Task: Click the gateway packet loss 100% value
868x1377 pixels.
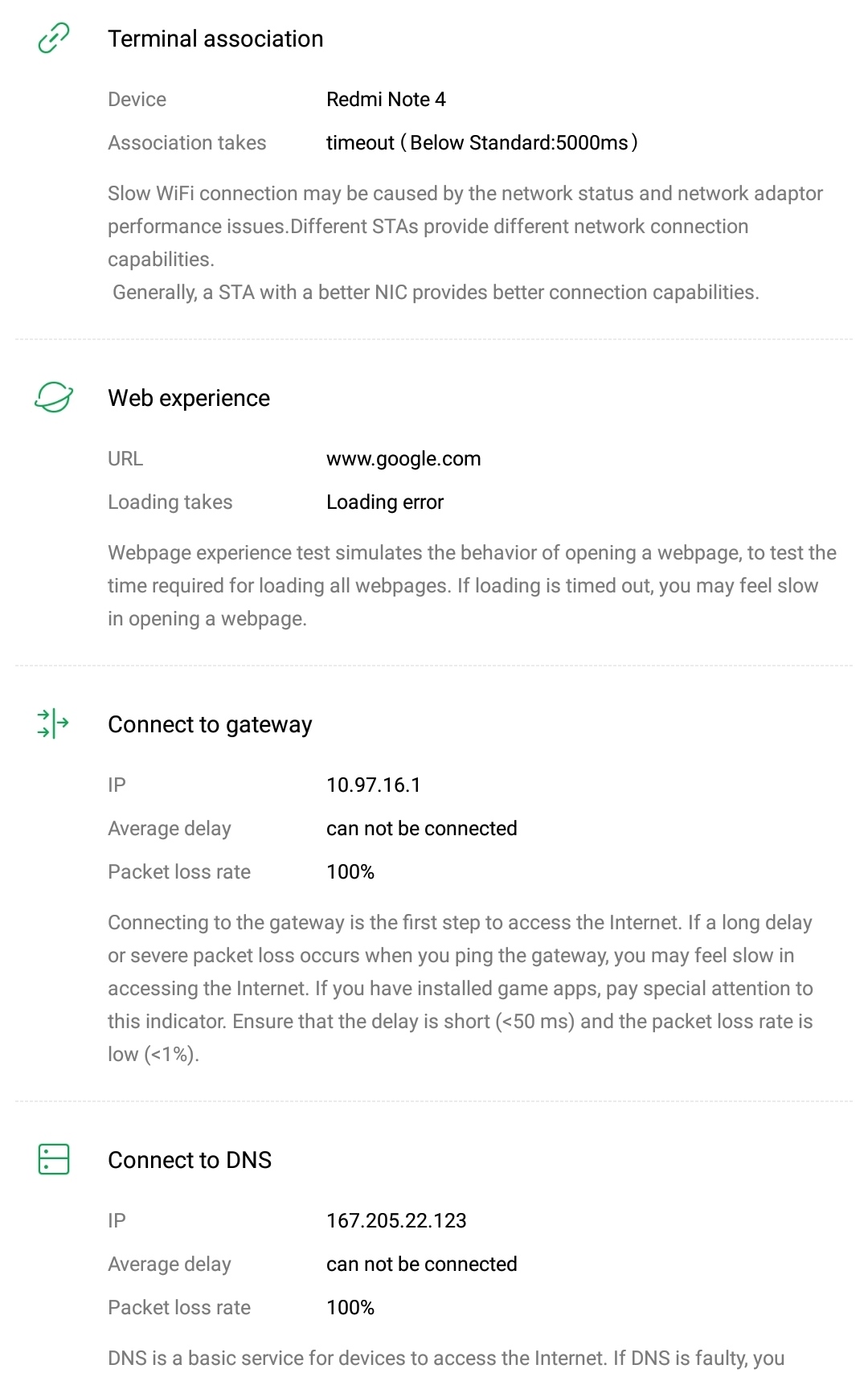Action: (350, 872)
